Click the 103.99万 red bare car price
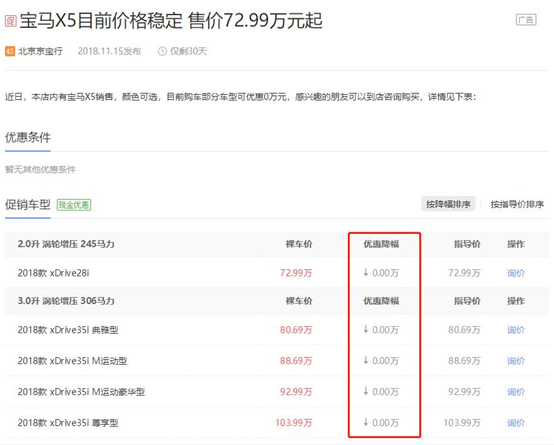Screen dimensions: 554x445 pyautogui.click(x=294, y=423)
